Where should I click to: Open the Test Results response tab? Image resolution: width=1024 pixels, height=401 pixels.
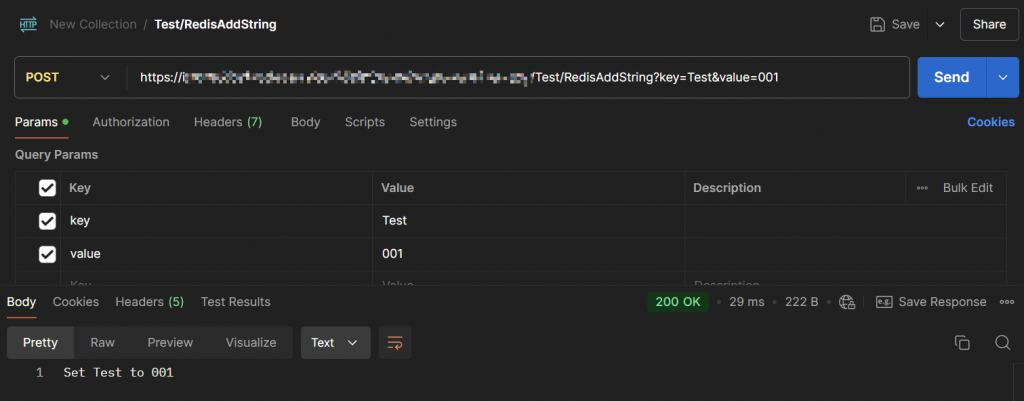pyautogui.click(x=235, y=302)
